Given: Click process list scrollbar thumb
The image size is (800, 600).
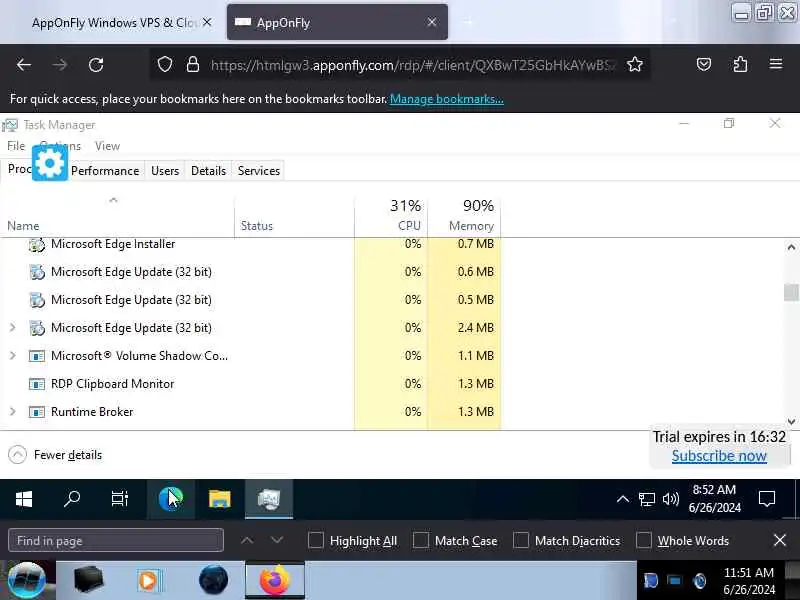Looking at the screenshot, I should click(791, 293).
